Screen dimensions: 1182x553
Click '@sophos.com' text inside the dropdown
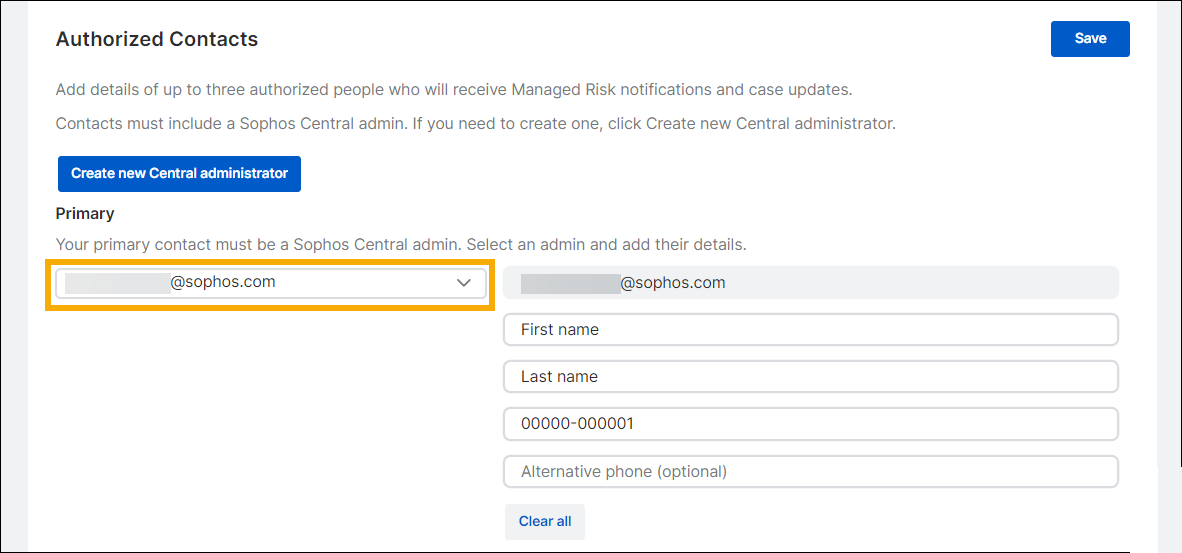[x=223, y=282]
